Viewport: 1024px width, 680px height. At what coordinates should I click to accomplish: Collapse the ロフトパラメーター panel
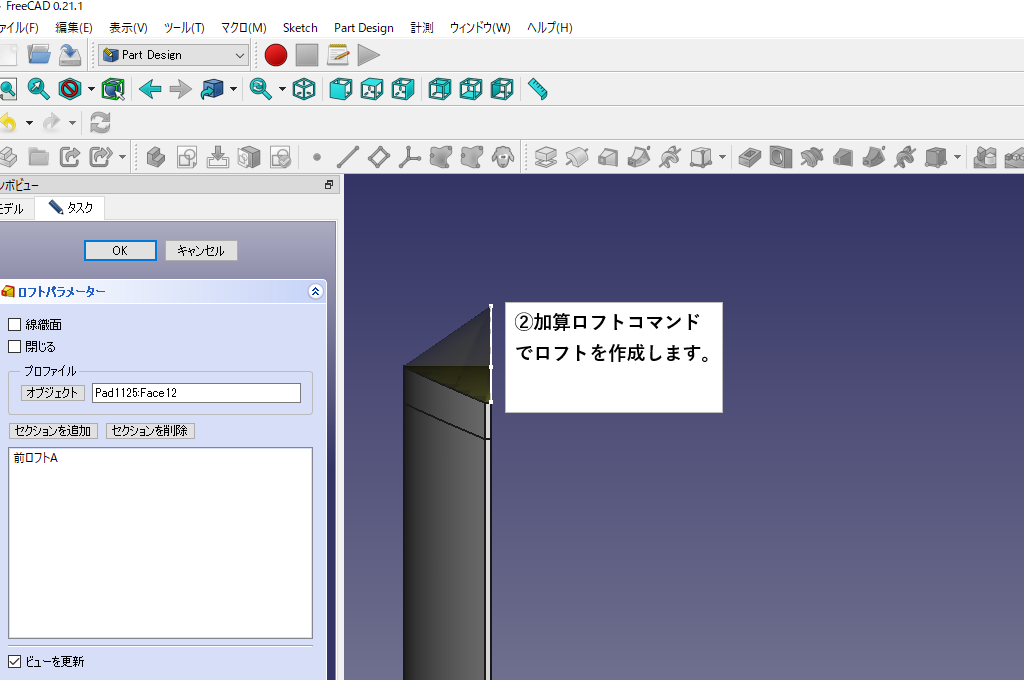(315, 292)
